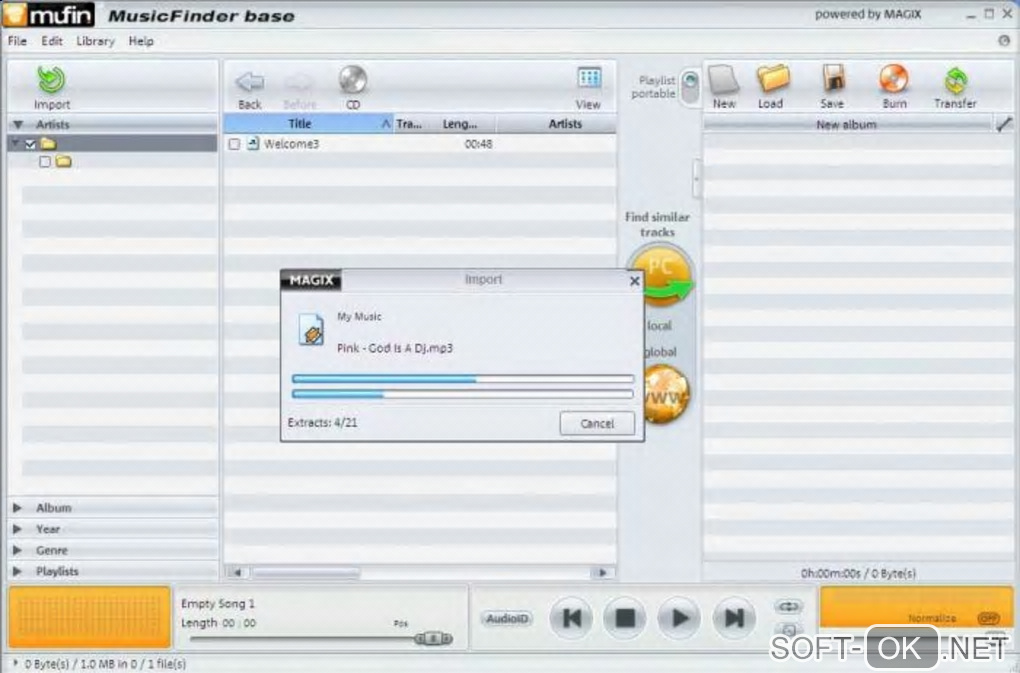
Task: Sort by Artists column header
Action: 556,124
